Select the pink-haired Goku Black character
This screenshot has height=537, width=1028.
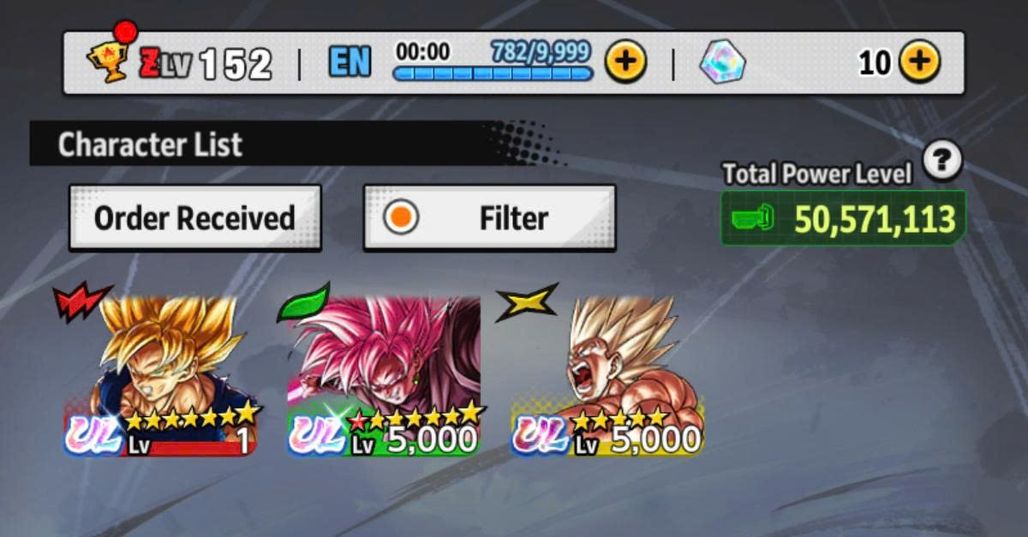pos(385,375)
